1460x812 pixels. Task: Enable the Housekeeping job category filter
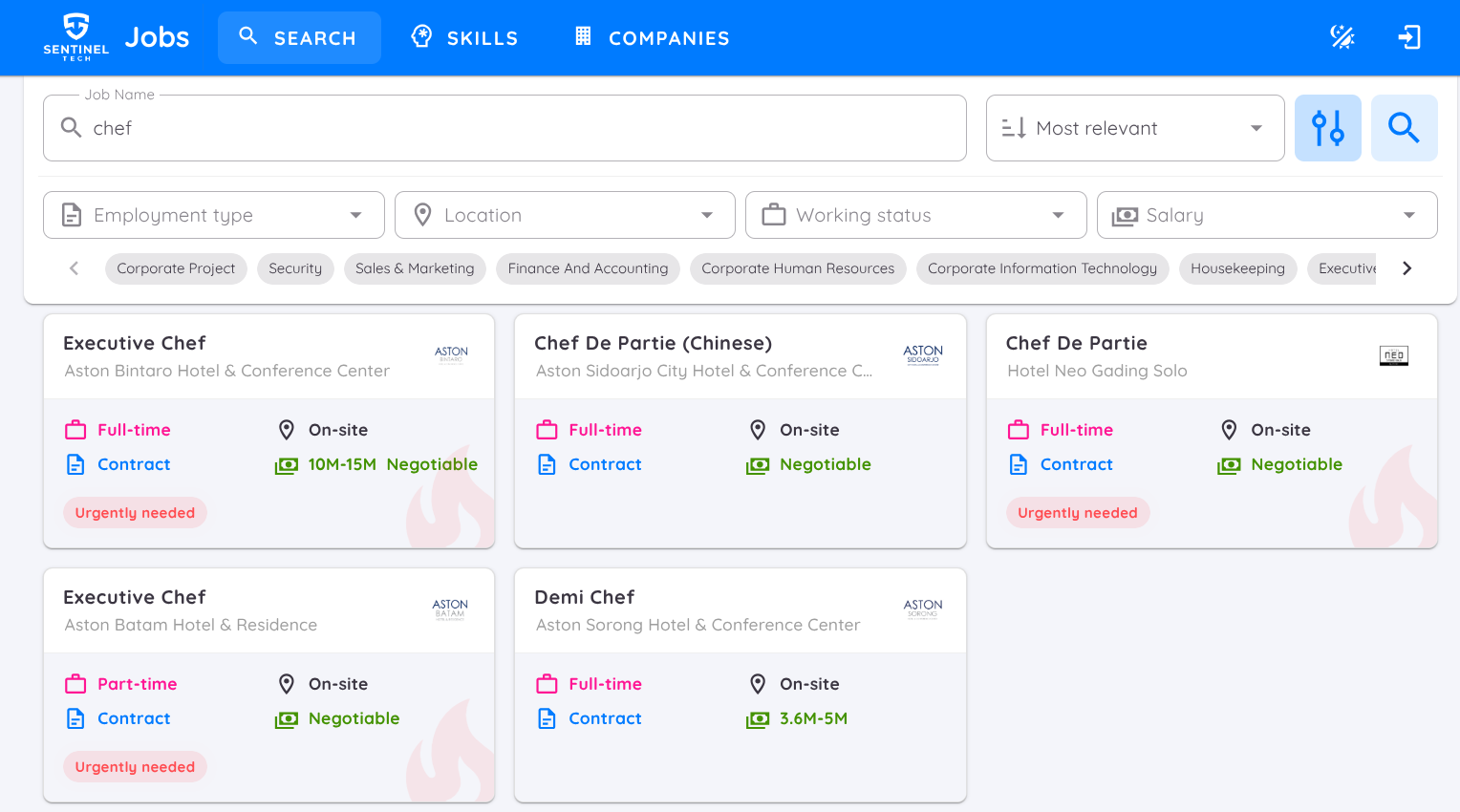coord(1237,268)
